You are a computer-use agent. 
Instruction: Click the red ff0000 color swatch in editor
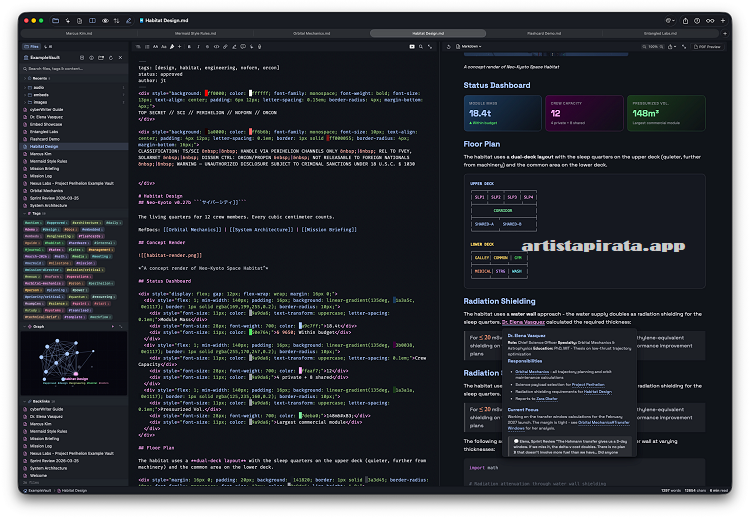click(x=207, y=93)
